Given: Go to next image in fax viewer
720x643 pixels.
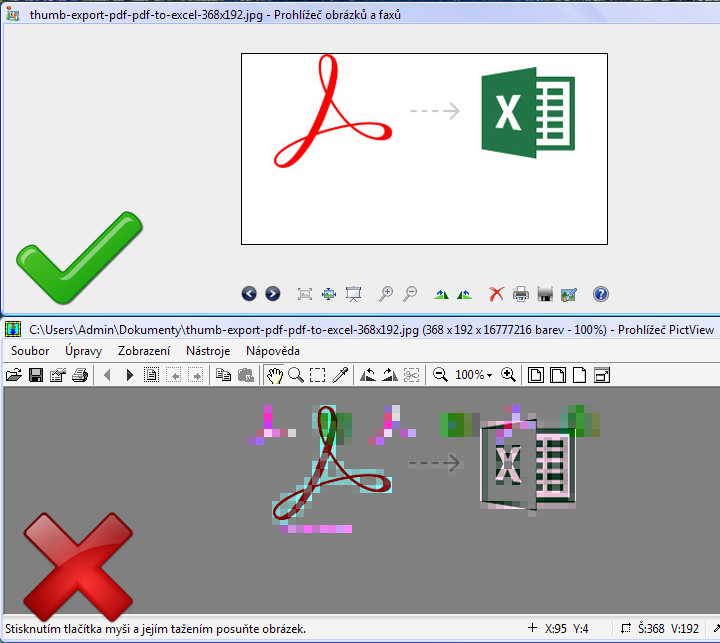Looking at the screenshot, I should pos(273,293).
